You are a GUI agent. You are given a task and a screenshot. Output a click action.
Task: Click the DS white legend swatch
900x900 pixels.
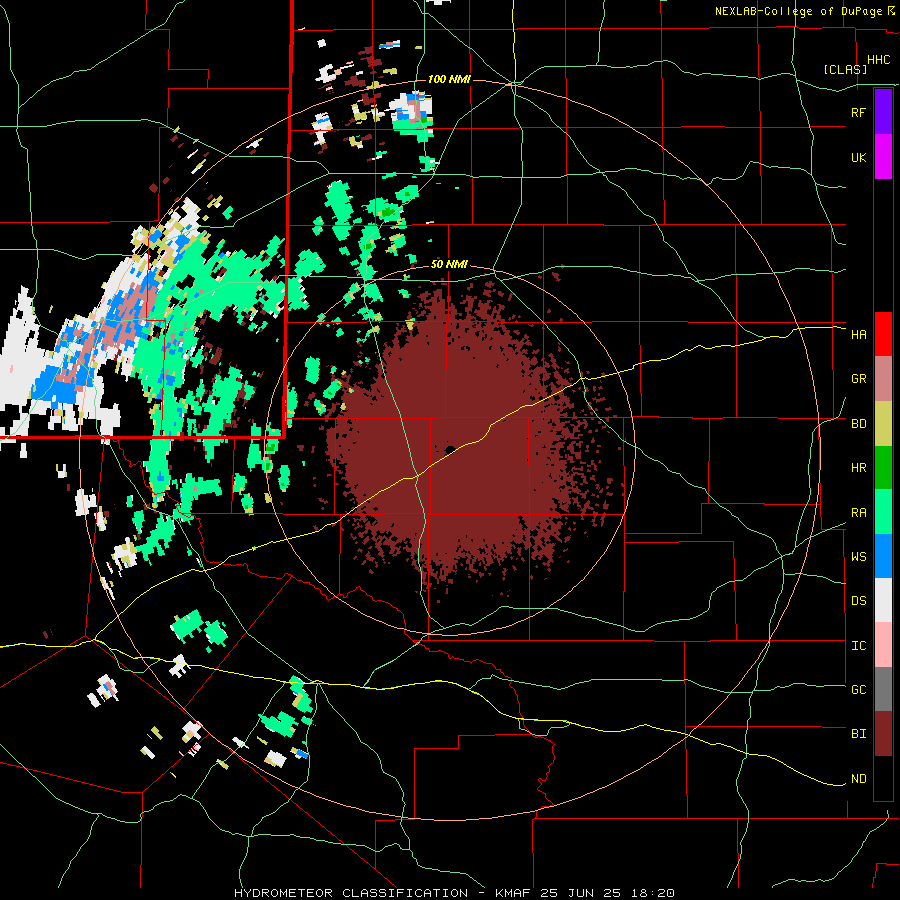point(883,600)
